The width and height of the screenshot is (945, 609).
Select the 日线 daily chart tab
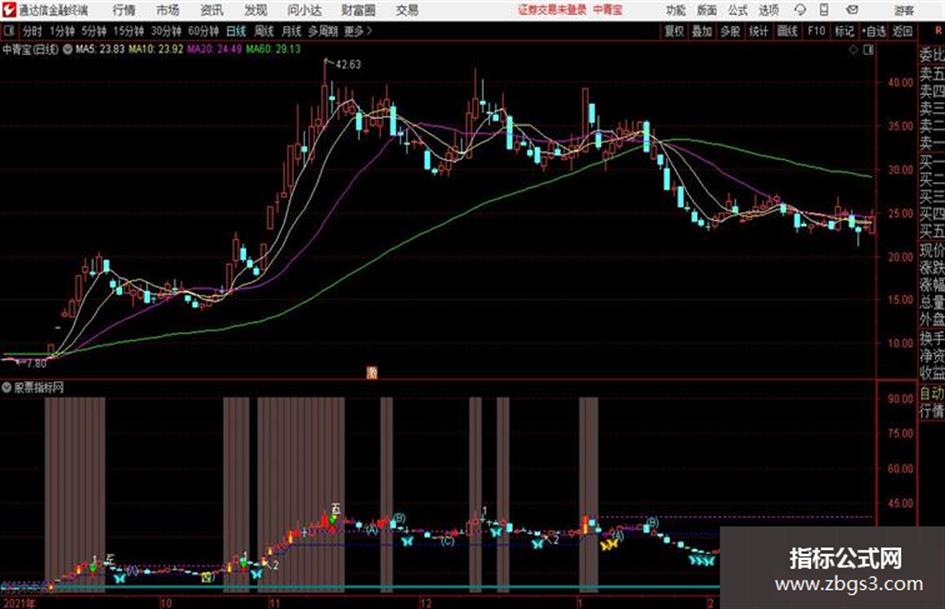tap(236, 31)
